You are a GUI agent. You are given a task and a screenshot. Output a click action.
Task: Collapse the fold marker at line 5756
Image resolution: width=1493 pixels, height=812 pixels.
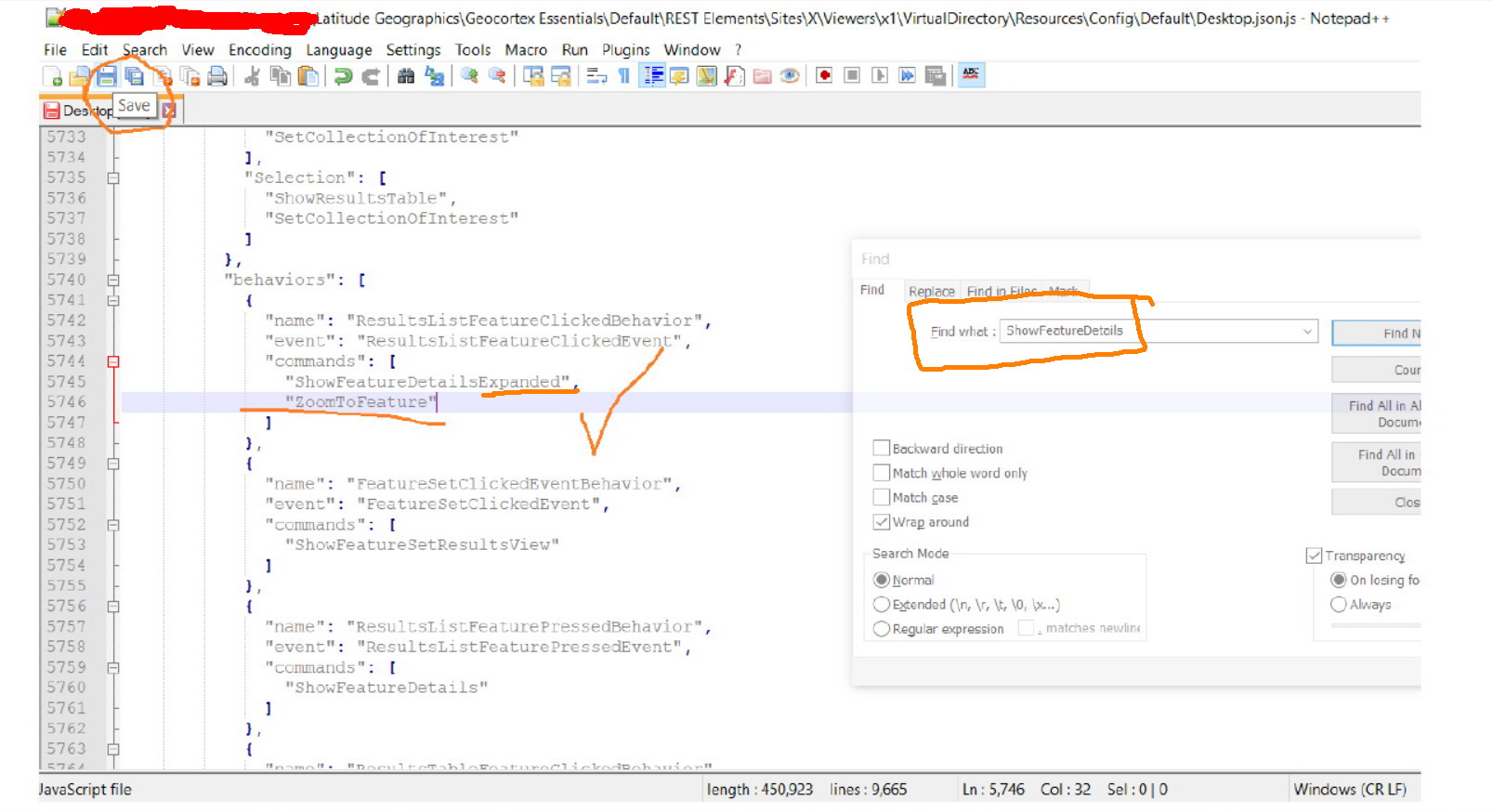pyautogui.click(x=113, y=607)
